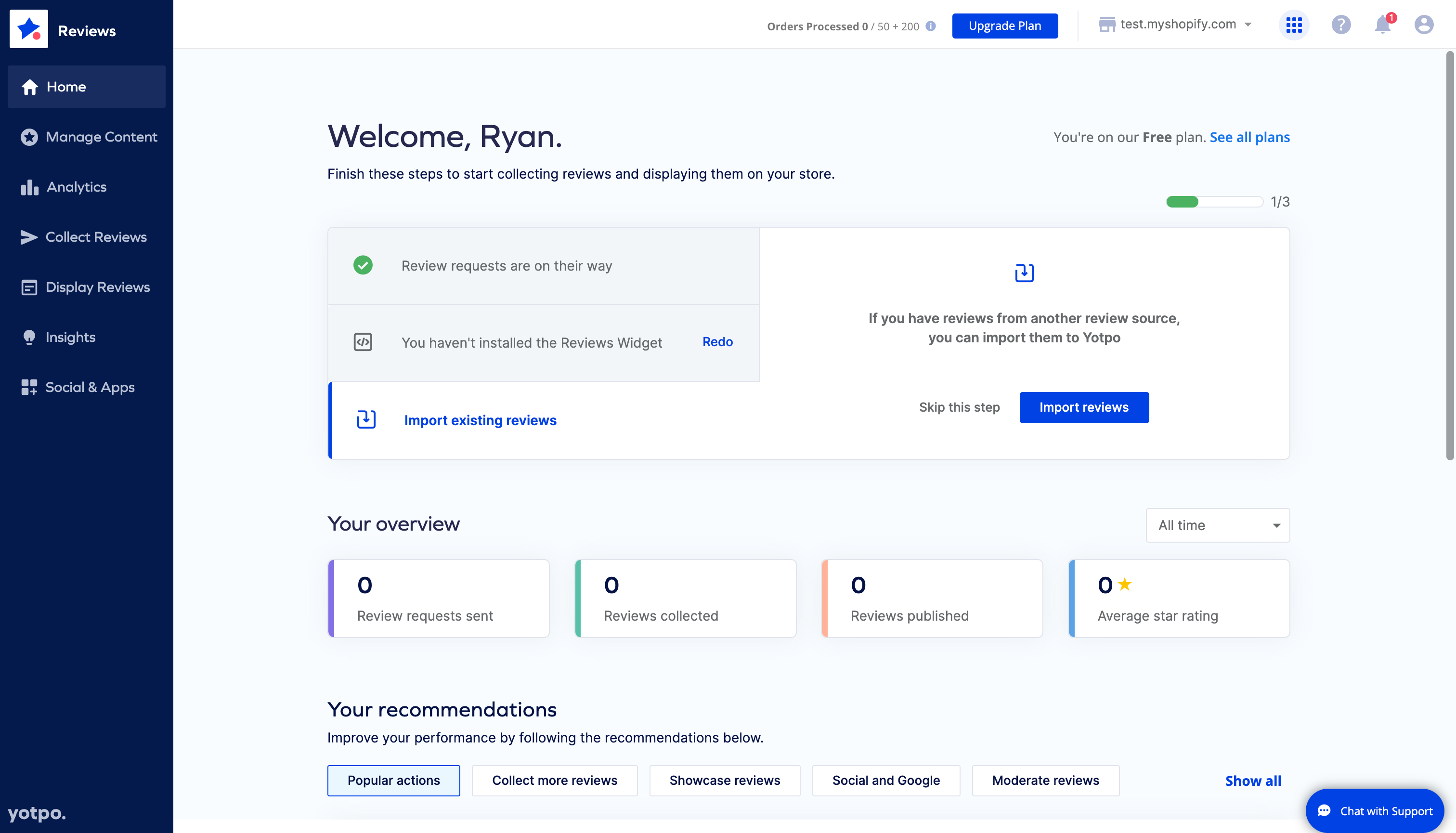
Task: Click the Welcome, Ryan. heading
Action: click(x=444, y=136)
